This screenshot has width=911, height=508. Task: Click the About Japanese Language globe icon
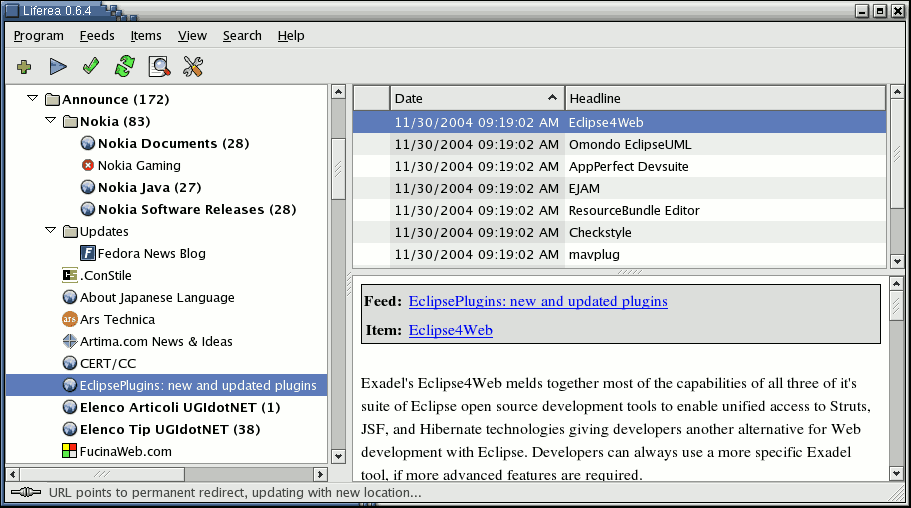(x=70, y=297)
